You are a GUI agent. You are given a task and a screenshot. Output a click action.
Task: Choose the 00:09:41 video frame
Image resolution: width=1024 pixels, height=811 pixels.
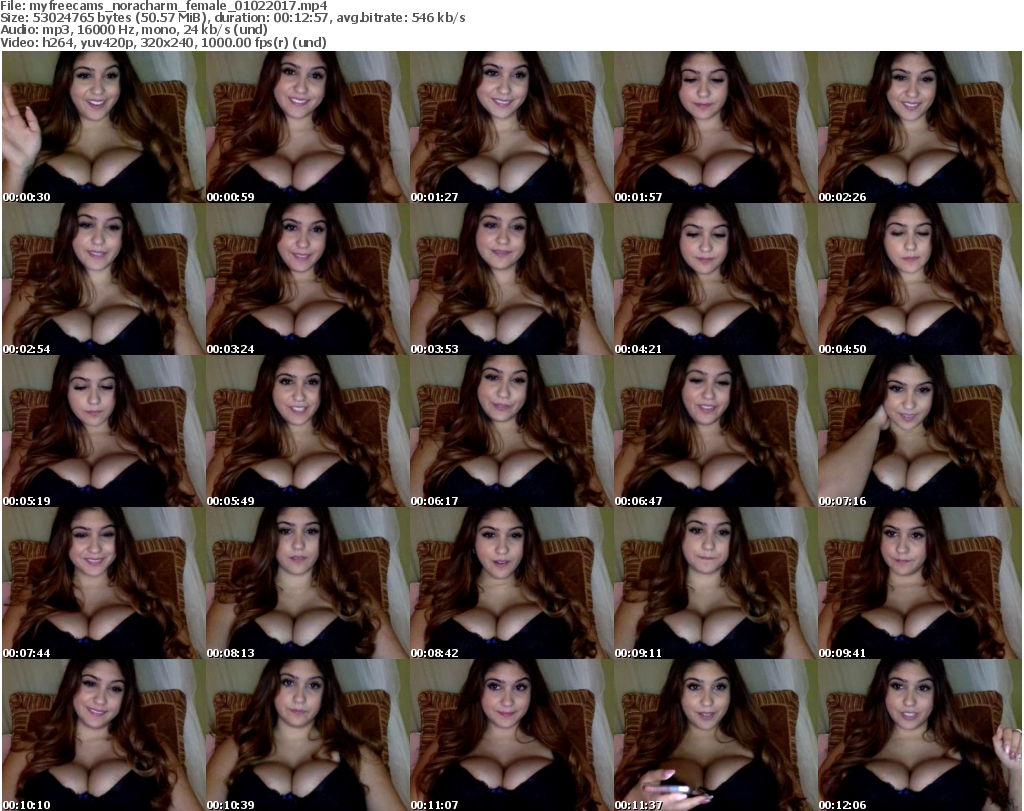pos(920,583)
